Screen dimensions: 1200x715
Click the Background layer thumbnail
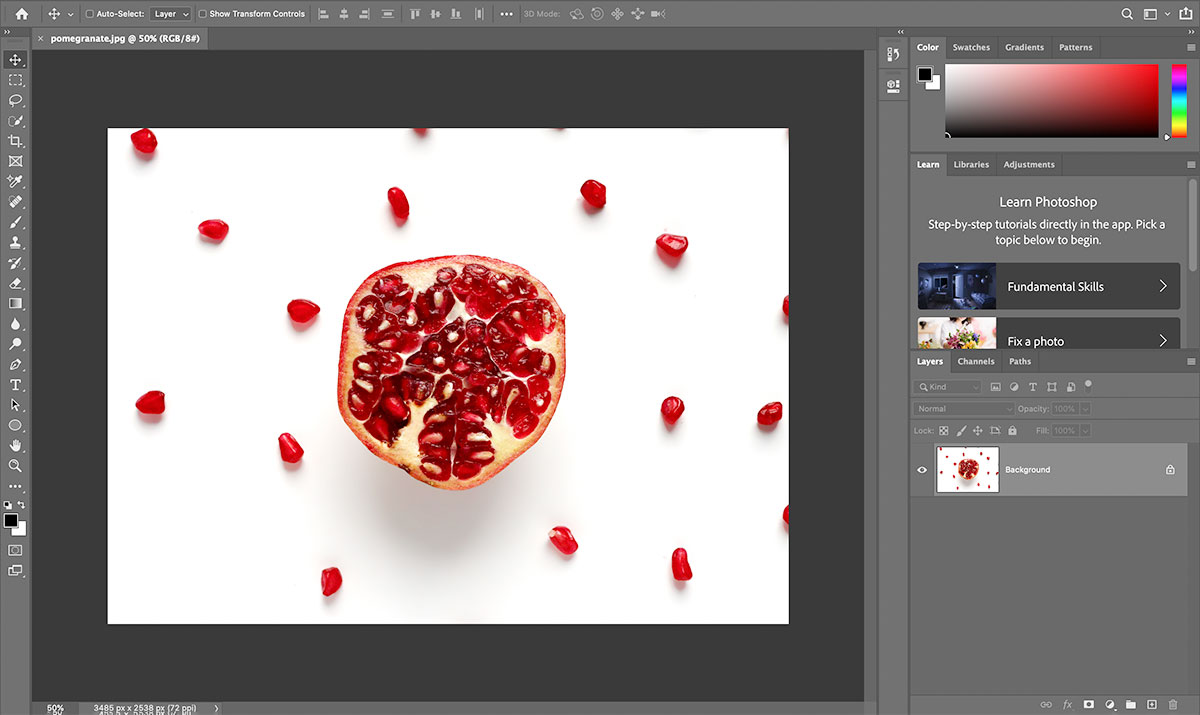[x=967, y=470]
